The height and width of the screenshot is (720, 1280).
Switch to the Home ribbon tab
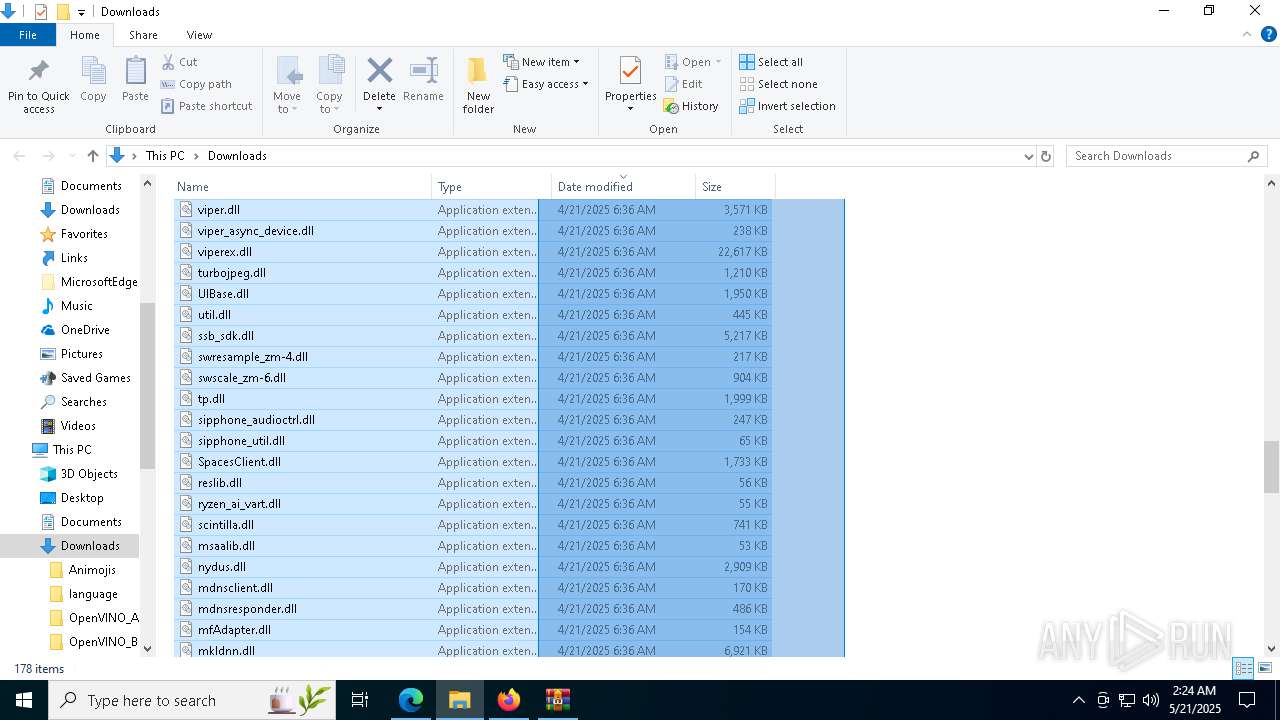pyautogui.click(x=85, y=35)
